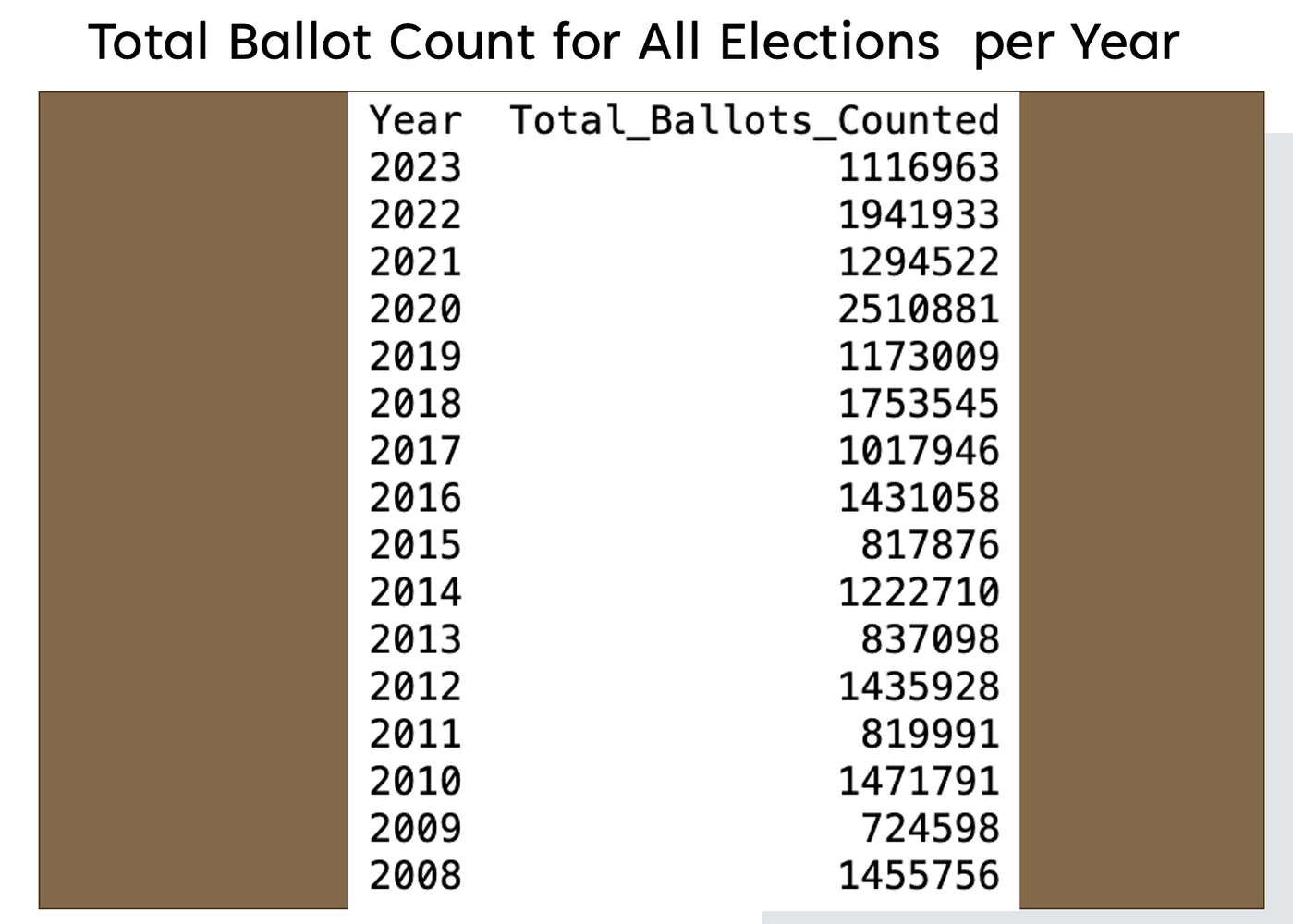The image size is (1293, 924).
Task: Select the 2014 year cell
Action: (x=415, y=592)
